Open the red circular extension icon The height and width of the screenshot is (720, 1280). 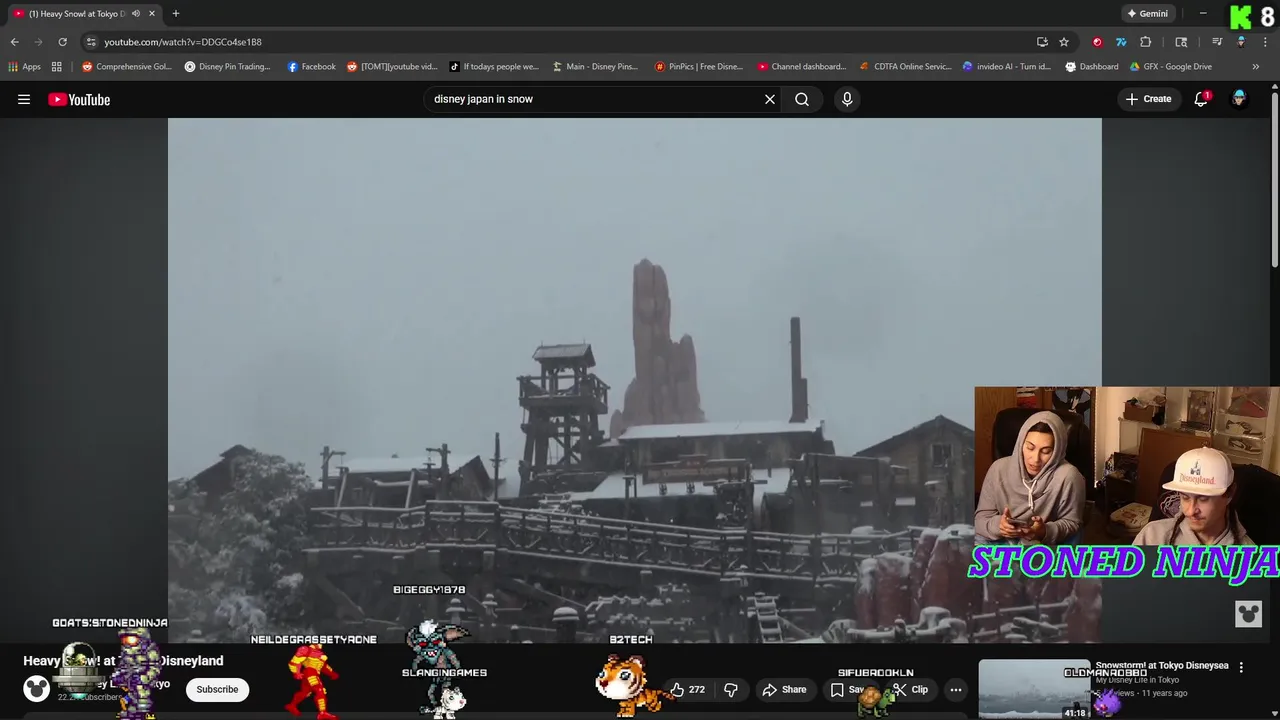(1097, 42)
